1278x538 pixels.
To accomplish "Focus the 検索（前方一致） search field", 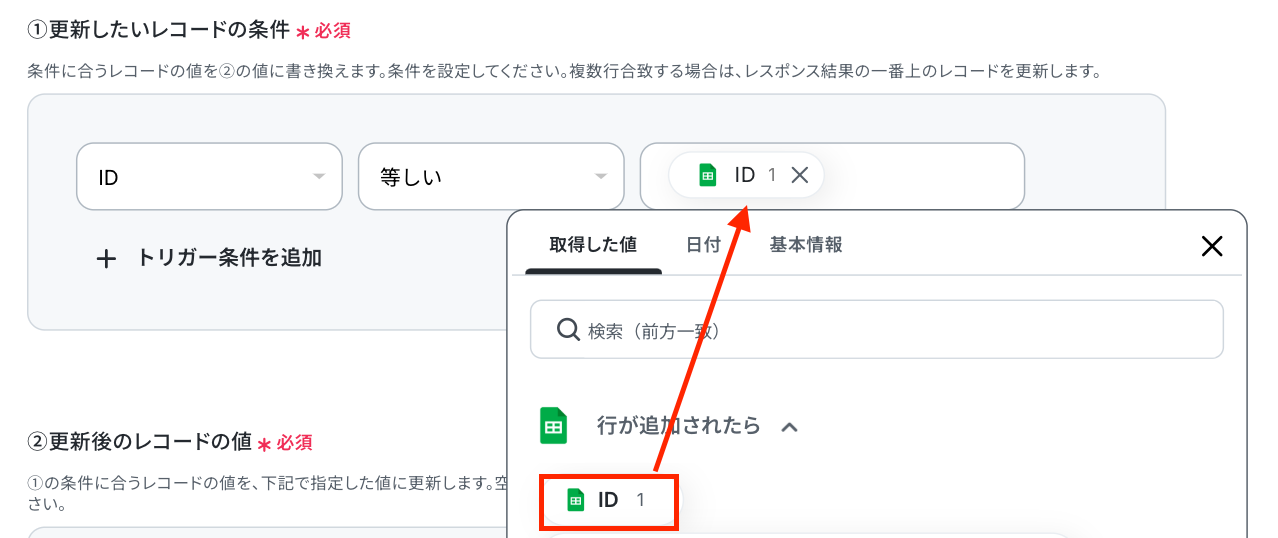I will (877, 329).
